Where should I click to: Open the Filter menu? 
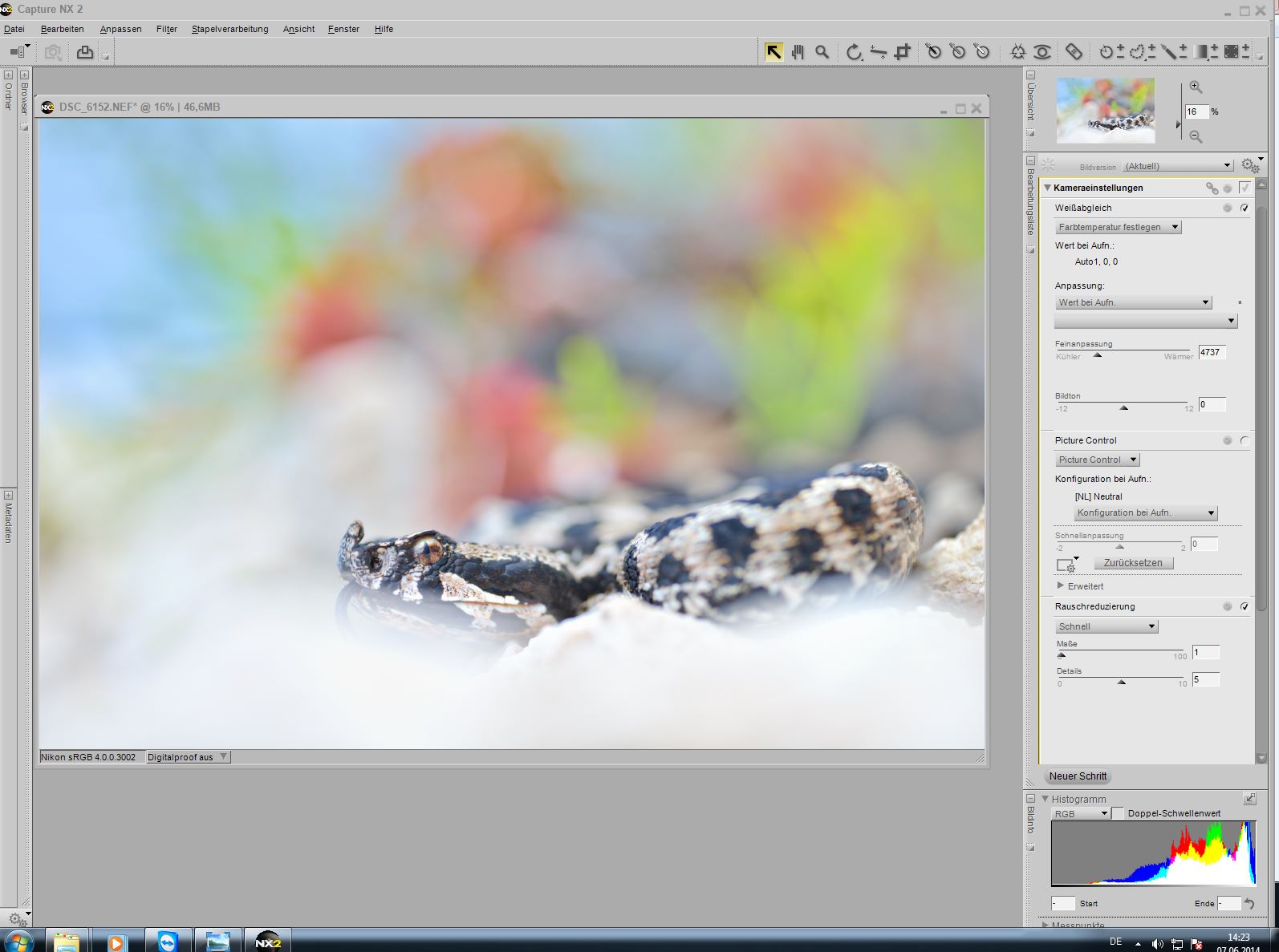point(167,29)
